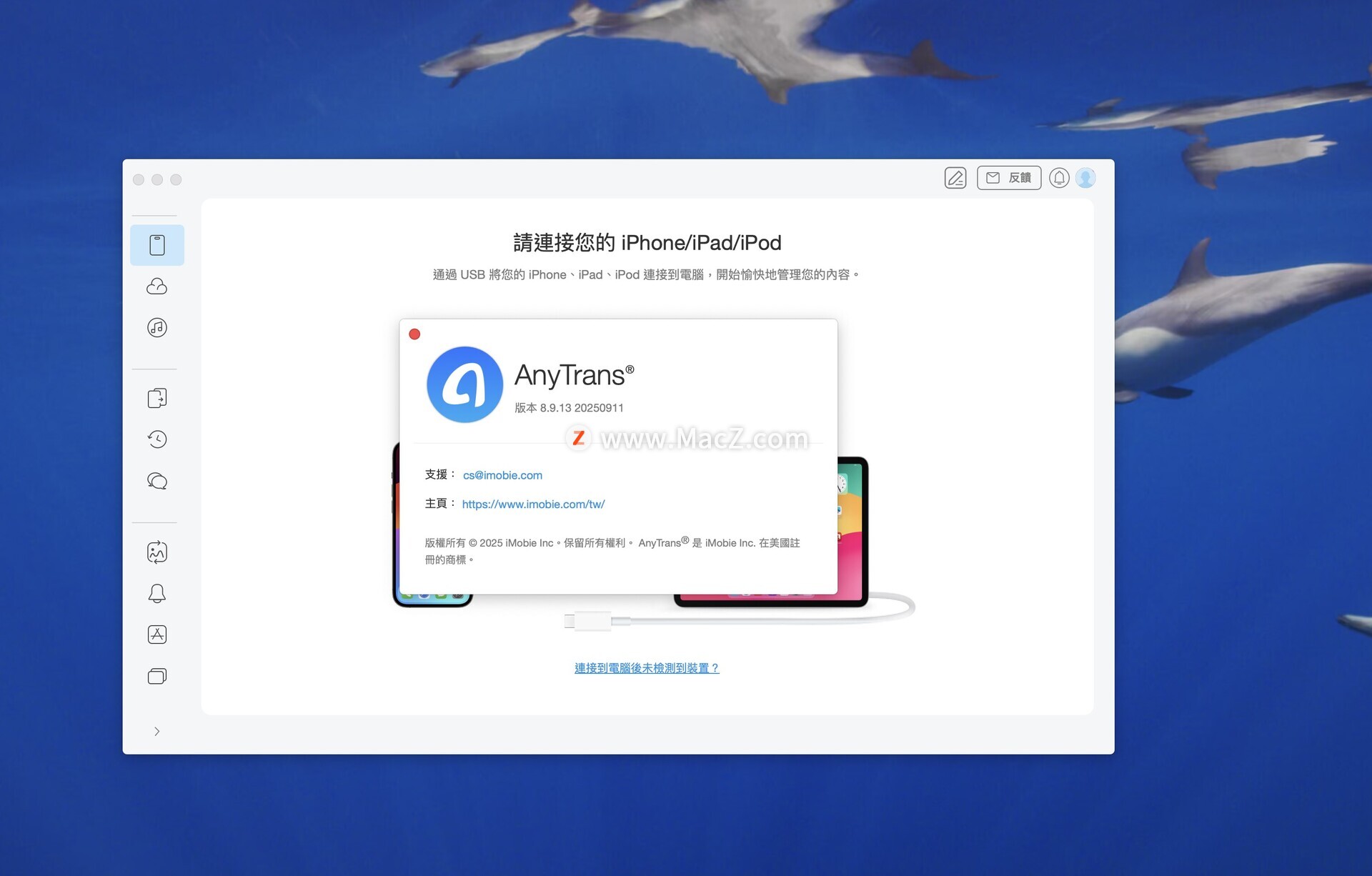Close the AnyTrans about dialog

(414, 334)
